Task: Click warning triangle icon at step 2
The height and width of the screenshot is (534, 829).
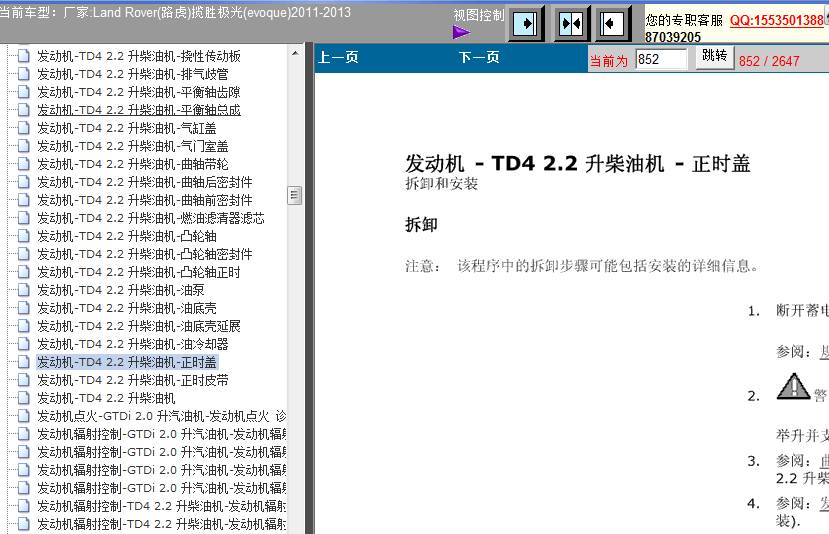Action: pyautogui.click(x=793, y=386)
